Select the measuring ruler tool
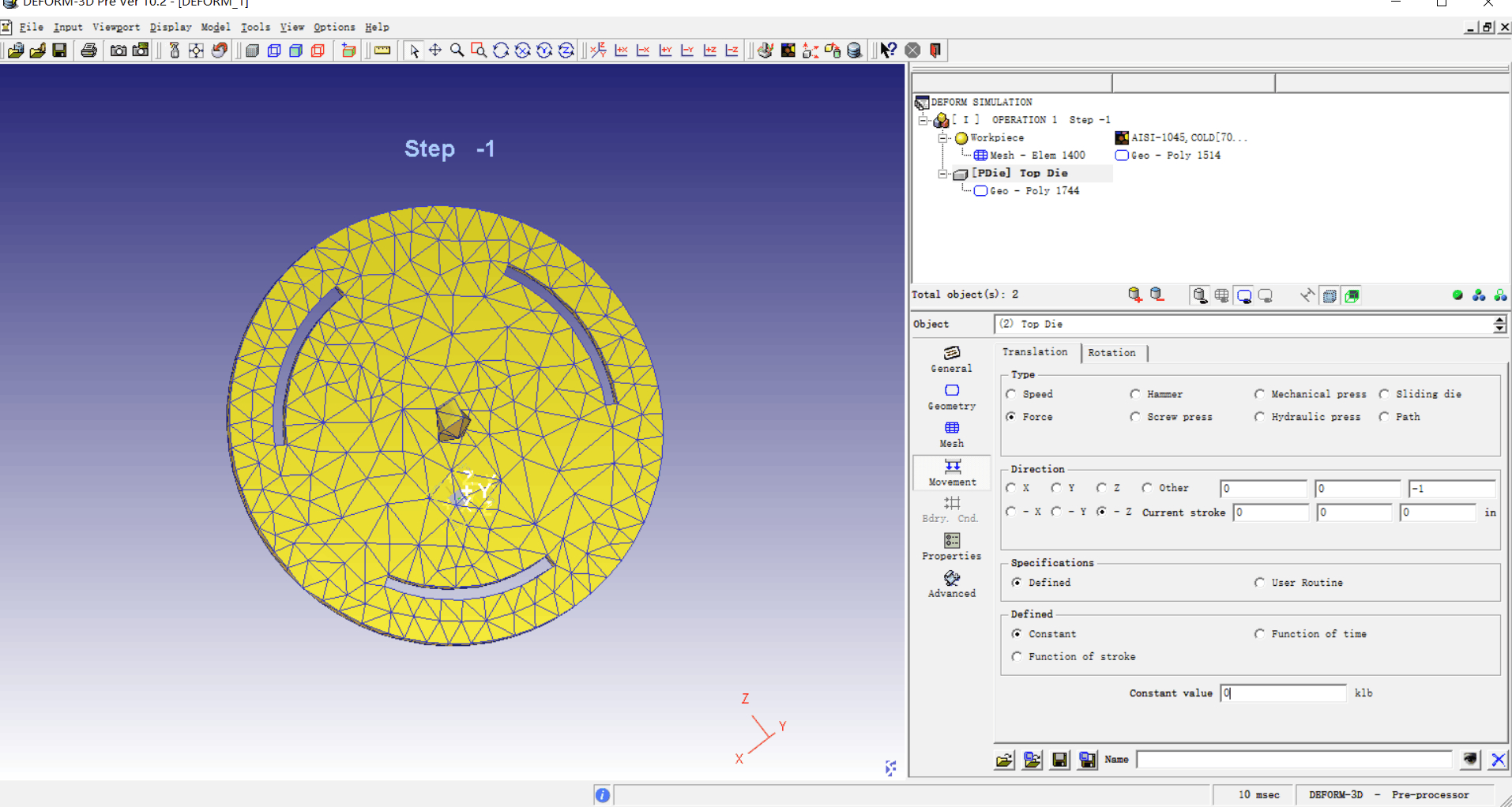Viewport: 1512px width, 807px height. (x=382, y=51)
